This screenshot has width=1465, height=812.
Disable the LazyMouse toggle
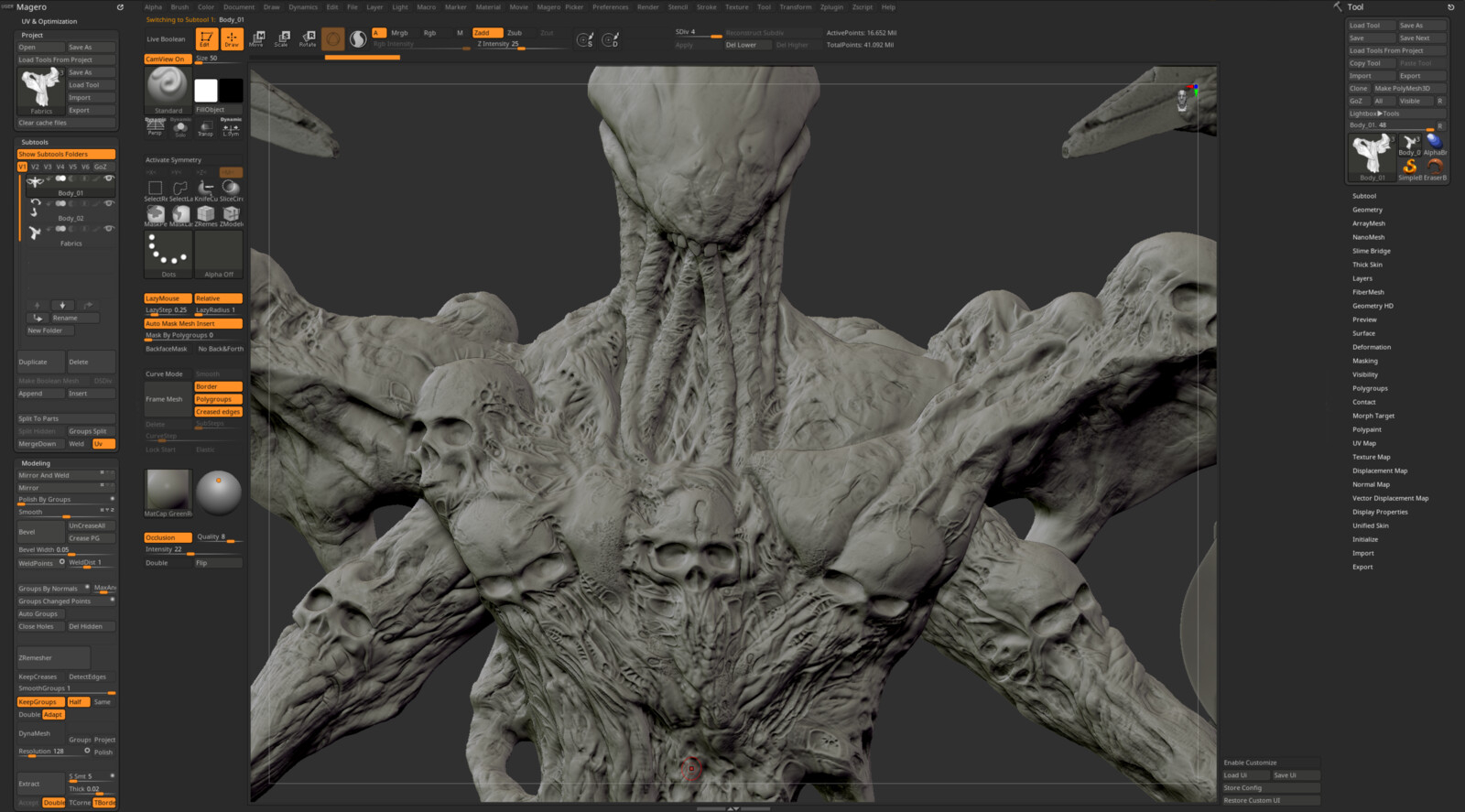pyautogui.click(x=168, y=298)
